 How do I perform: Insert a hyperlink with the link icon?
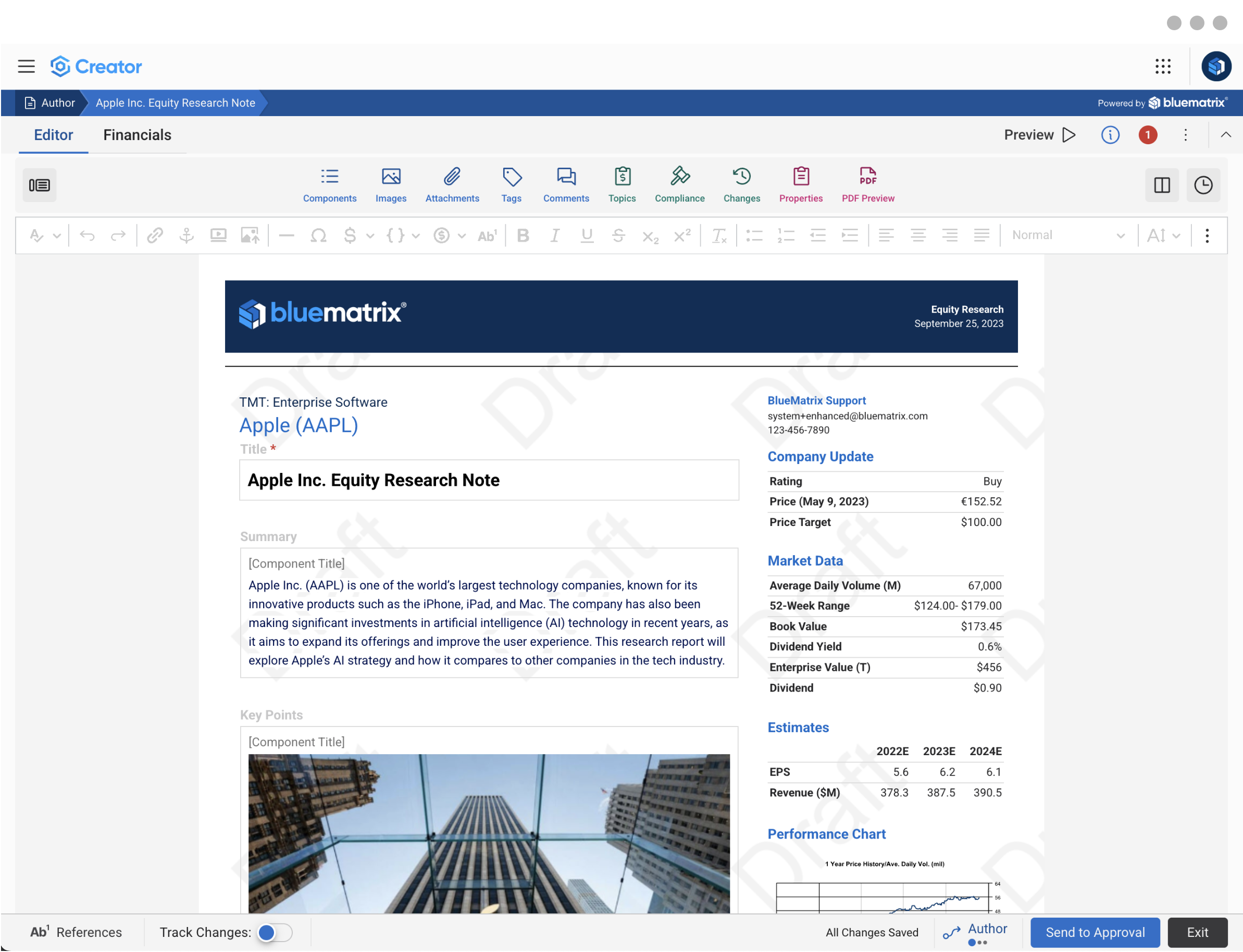155,235
